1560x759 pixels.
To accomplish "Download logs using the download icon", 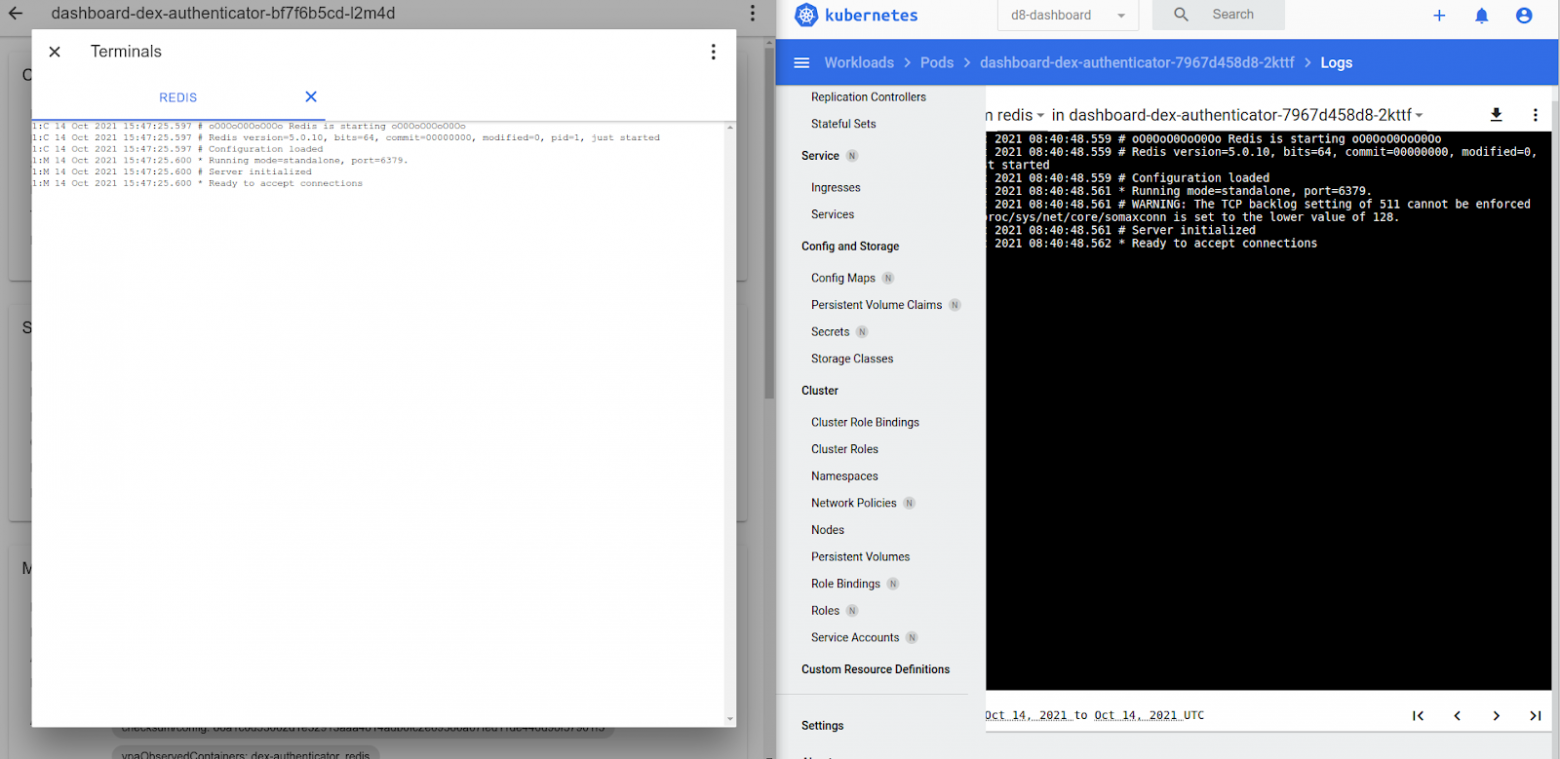I will [x=1496, y=115].
